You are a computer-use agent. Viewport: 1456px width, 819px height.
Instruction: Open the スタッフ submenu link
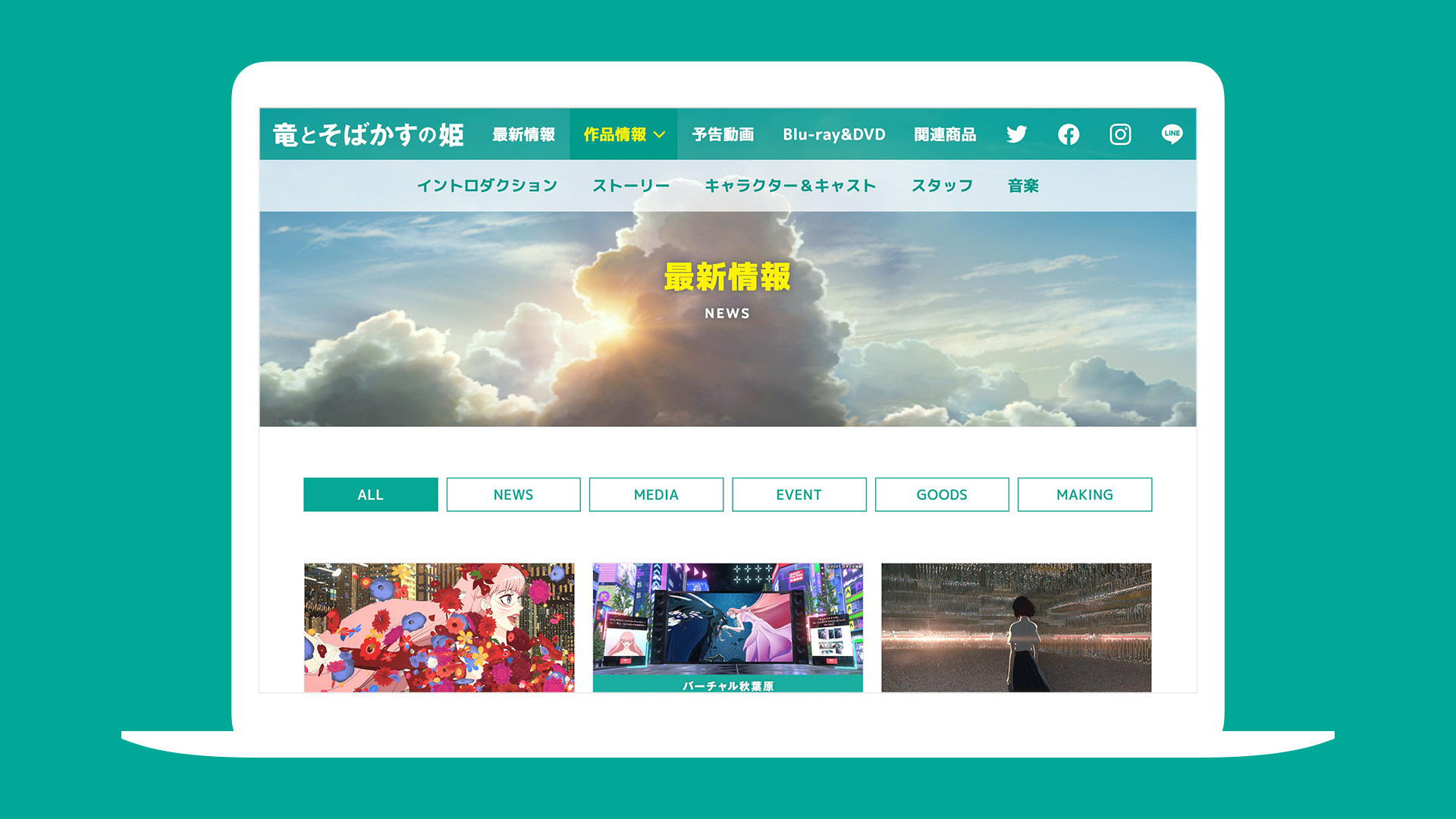point(942,186)
